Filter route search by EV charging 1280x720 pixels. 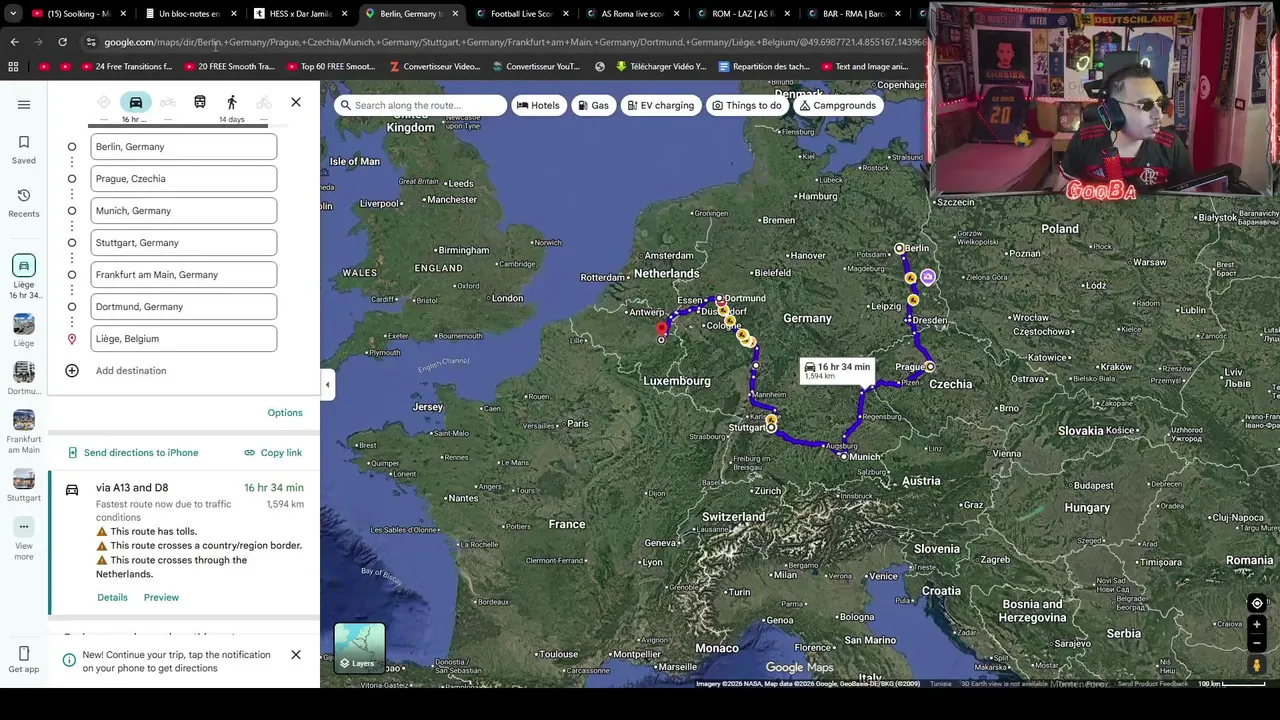point(660,105)
